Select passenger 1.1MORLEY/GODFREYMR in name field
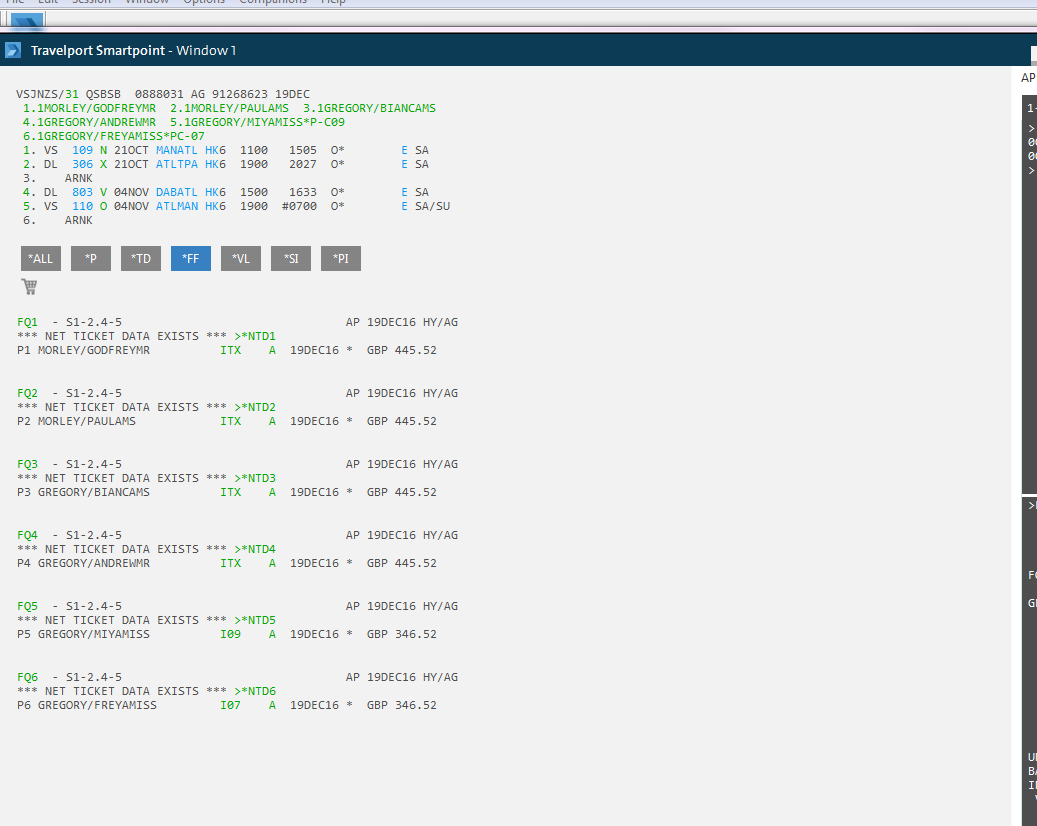Viewport: 1037px width, 826px height. [89, 108]
